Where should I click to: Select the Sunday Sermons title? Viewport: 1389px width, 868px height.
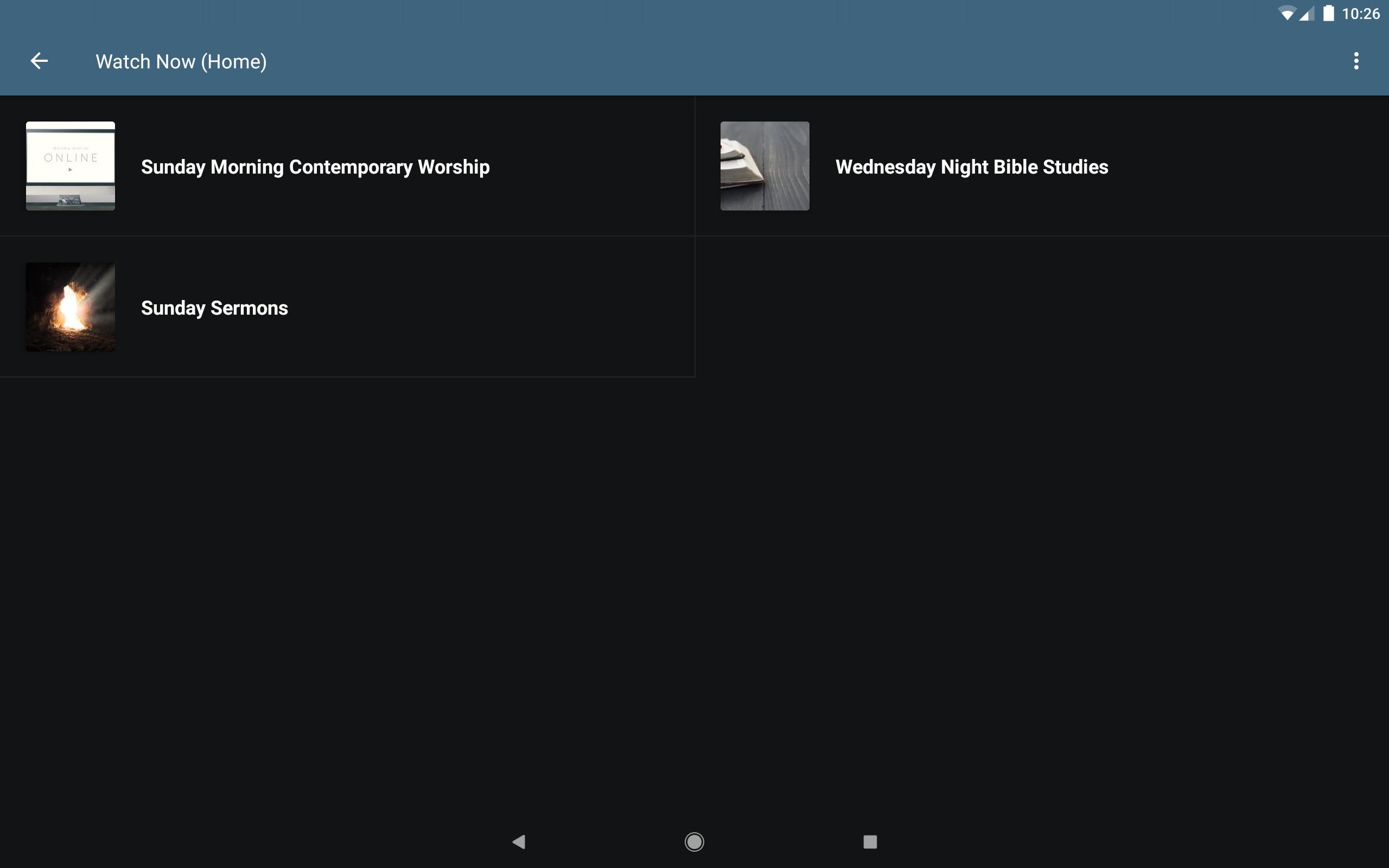[x=215, y=308]
